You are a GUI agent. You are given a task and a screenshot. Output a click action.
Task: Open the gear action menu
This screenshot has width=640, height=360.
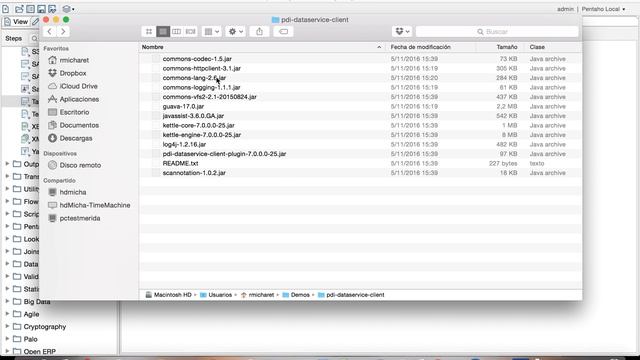pyautogui.click(x=236, y=31)
